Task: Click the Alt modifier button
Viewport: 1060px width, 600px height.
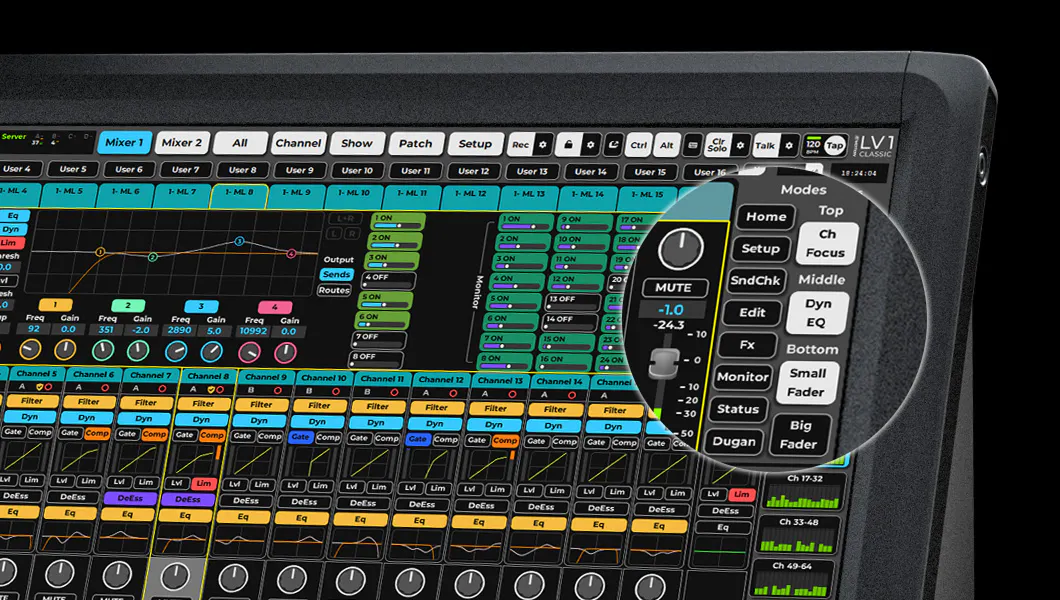Action: click(x=667, y=145)
